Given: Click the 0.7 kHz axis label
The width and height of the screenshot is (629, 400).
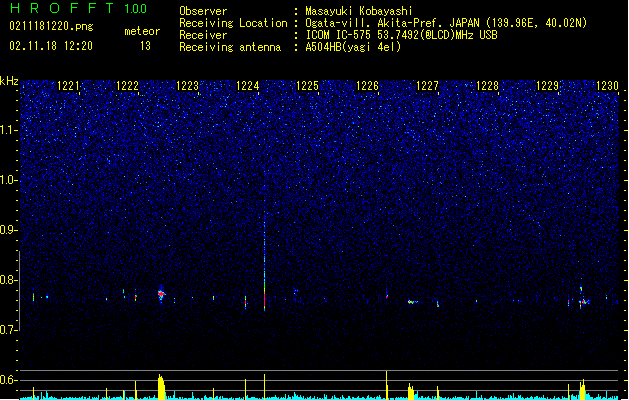Looking at the screenshot, I should click(x=8, y=330).
